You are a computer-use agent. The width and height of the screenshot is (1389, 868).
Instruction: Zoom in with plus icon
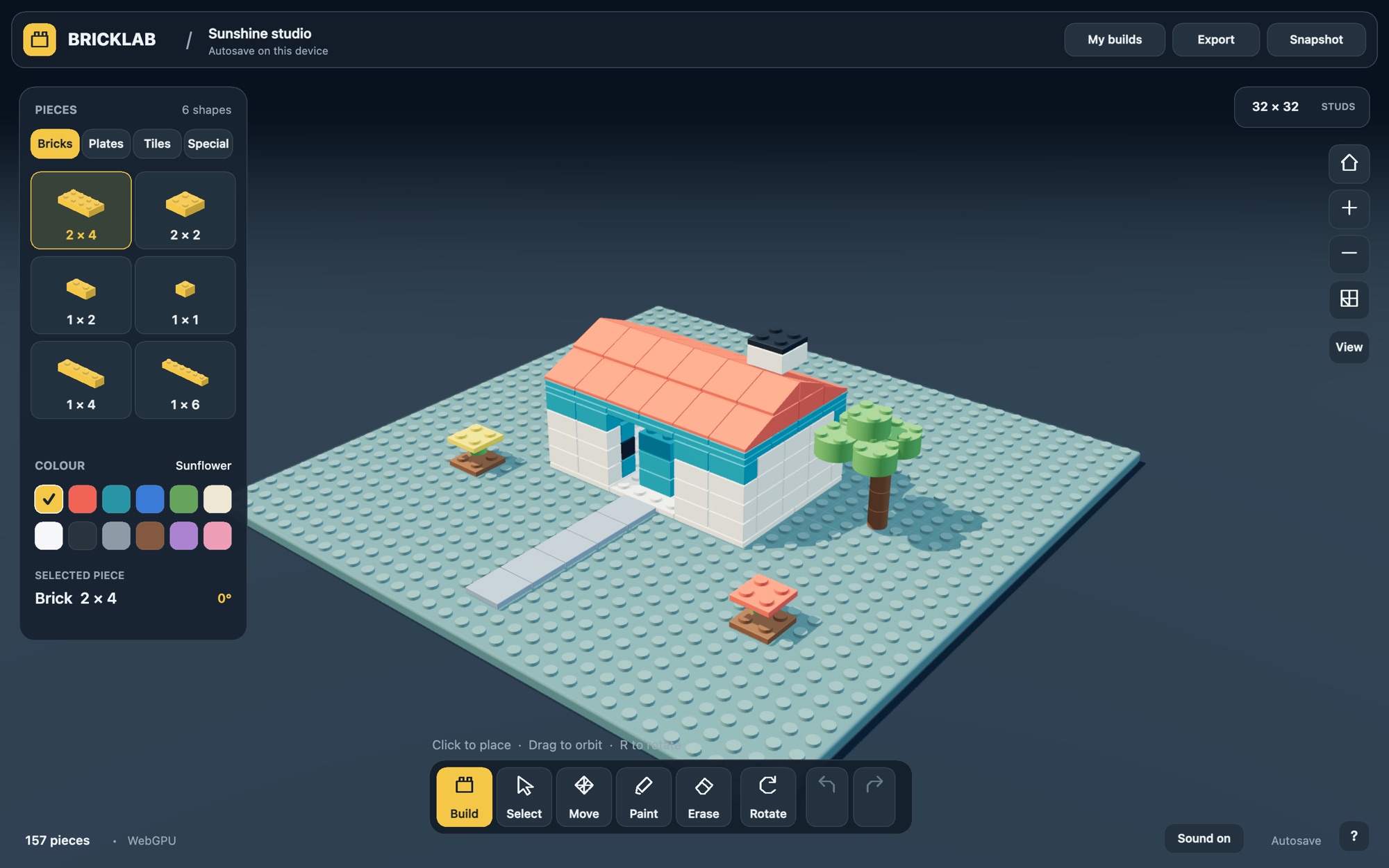coord(1349,208)
